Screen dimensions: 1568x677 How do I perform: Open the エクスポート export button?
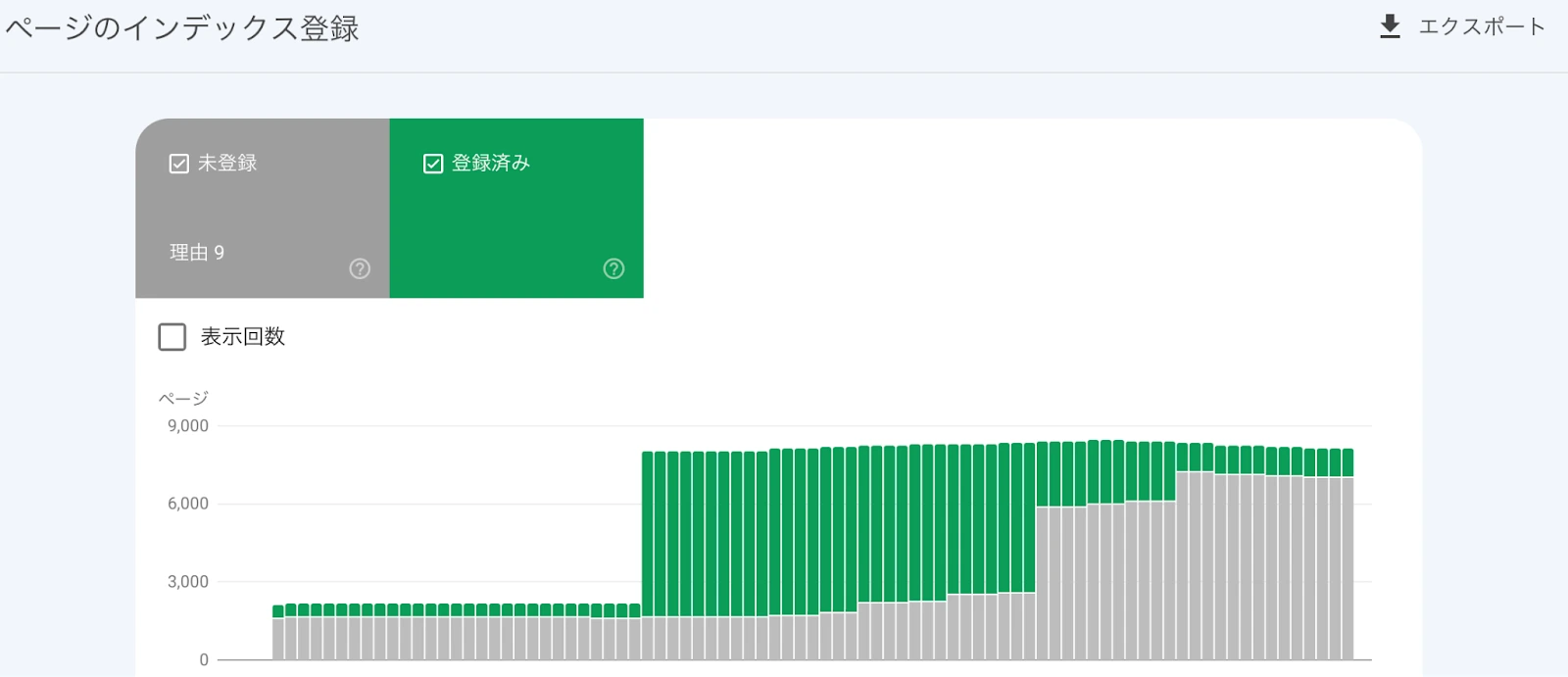1462,26
